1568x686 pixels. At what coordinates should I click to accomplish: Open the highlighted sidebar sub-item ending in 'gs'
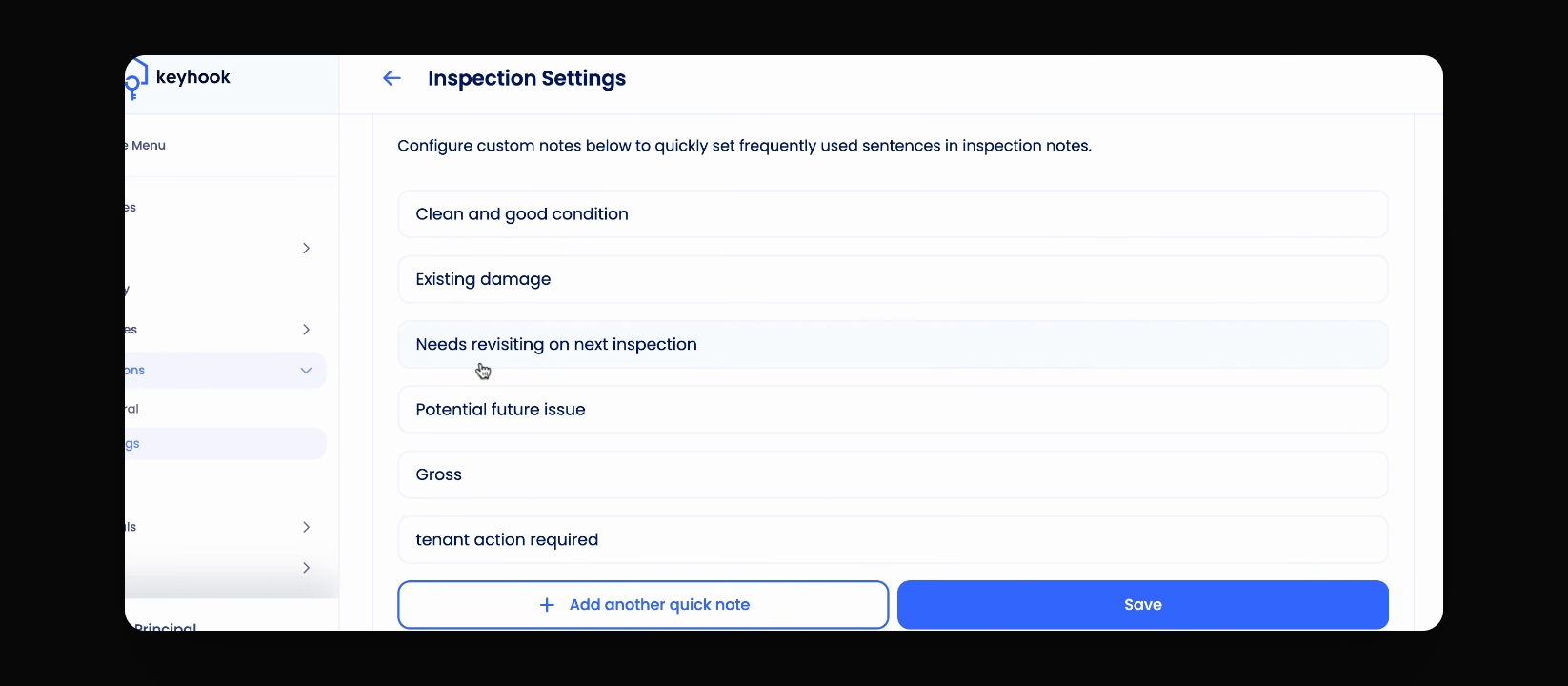(x=226, y=444)
